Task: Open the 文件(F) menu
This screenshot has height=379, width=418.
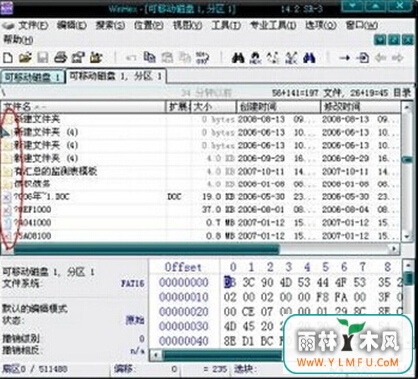Action: click(33, 25)
